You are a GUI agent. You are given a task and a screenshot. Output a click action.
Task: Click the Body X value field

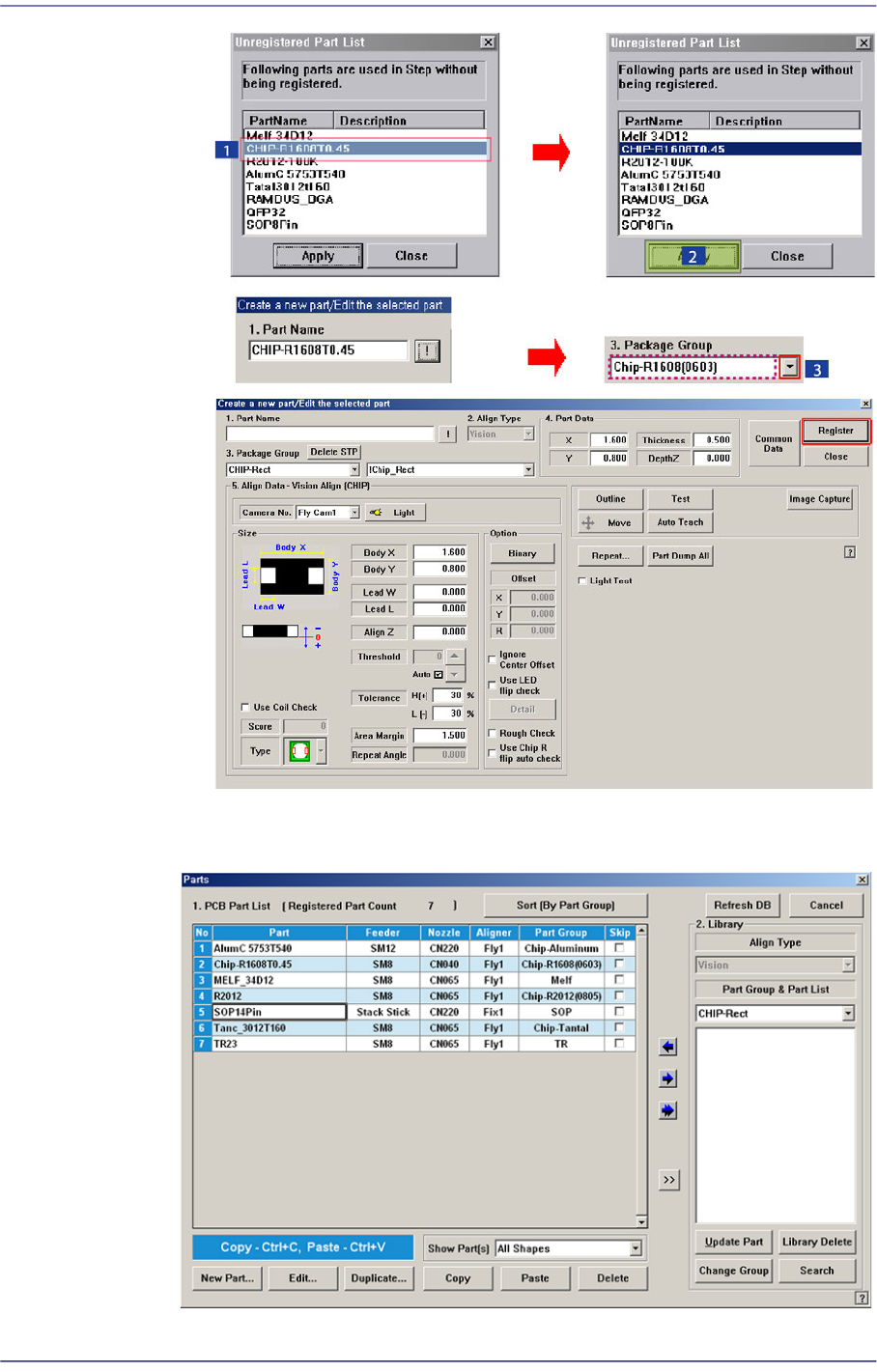[440, 552]
